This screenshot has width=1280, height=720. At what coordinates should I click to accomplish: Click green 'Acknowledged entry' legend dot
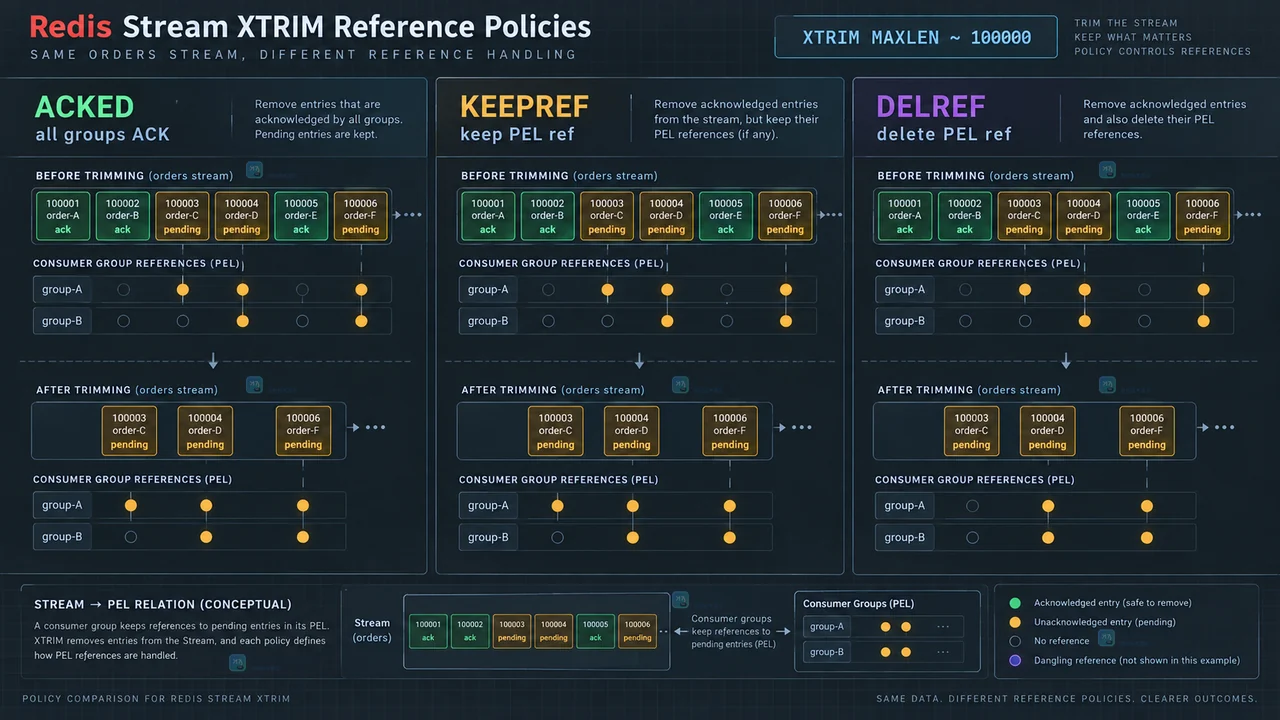click(x=1015, y=603)
